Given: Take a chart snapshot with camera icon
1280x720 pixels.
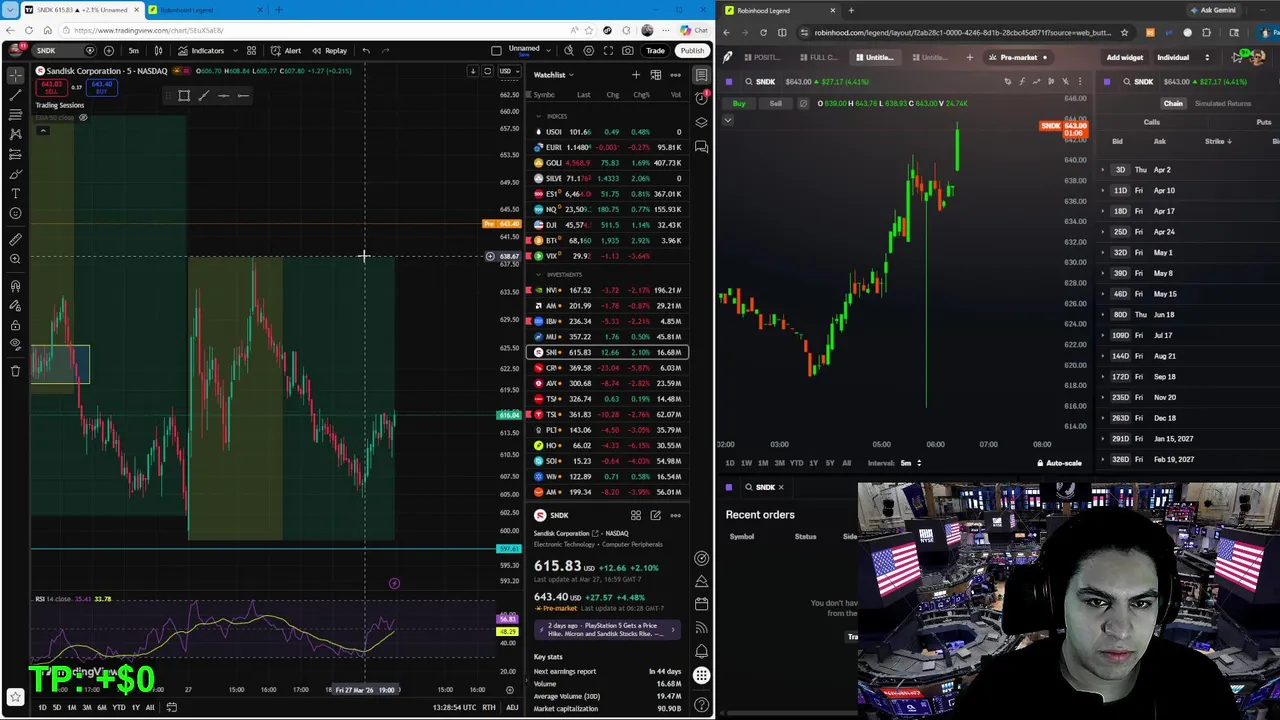Looking at the screenshot, I should (x=628, y=51).
